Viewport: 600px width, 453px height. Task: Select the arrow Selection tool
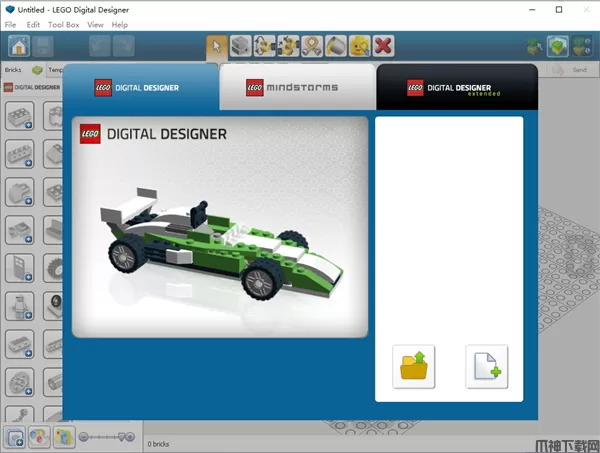click(216, 45)
